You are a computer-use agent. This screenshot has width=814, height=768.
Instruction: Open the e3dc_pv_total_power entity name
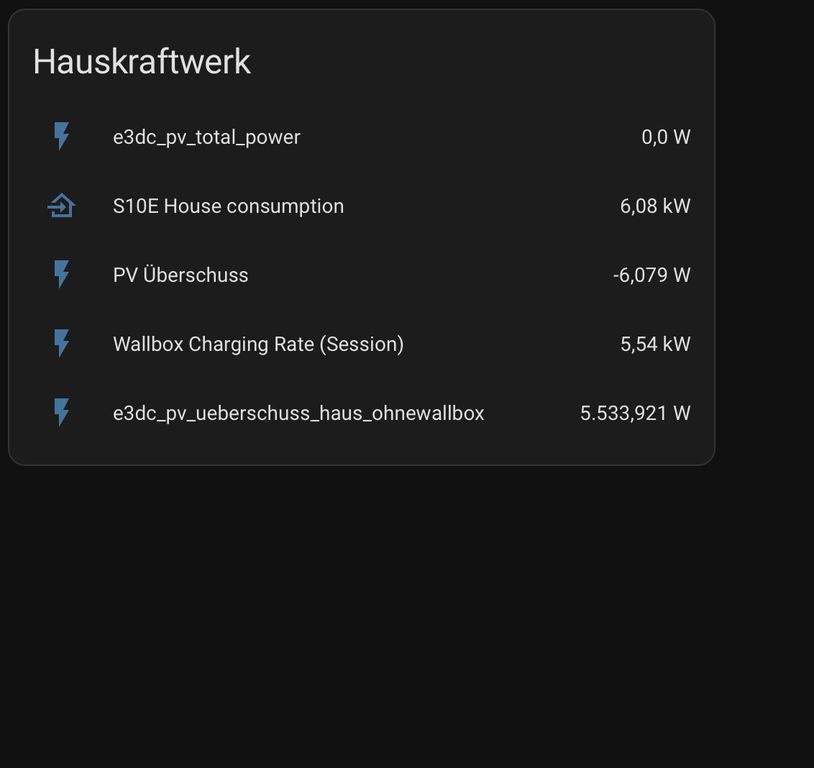pos(206,137)
